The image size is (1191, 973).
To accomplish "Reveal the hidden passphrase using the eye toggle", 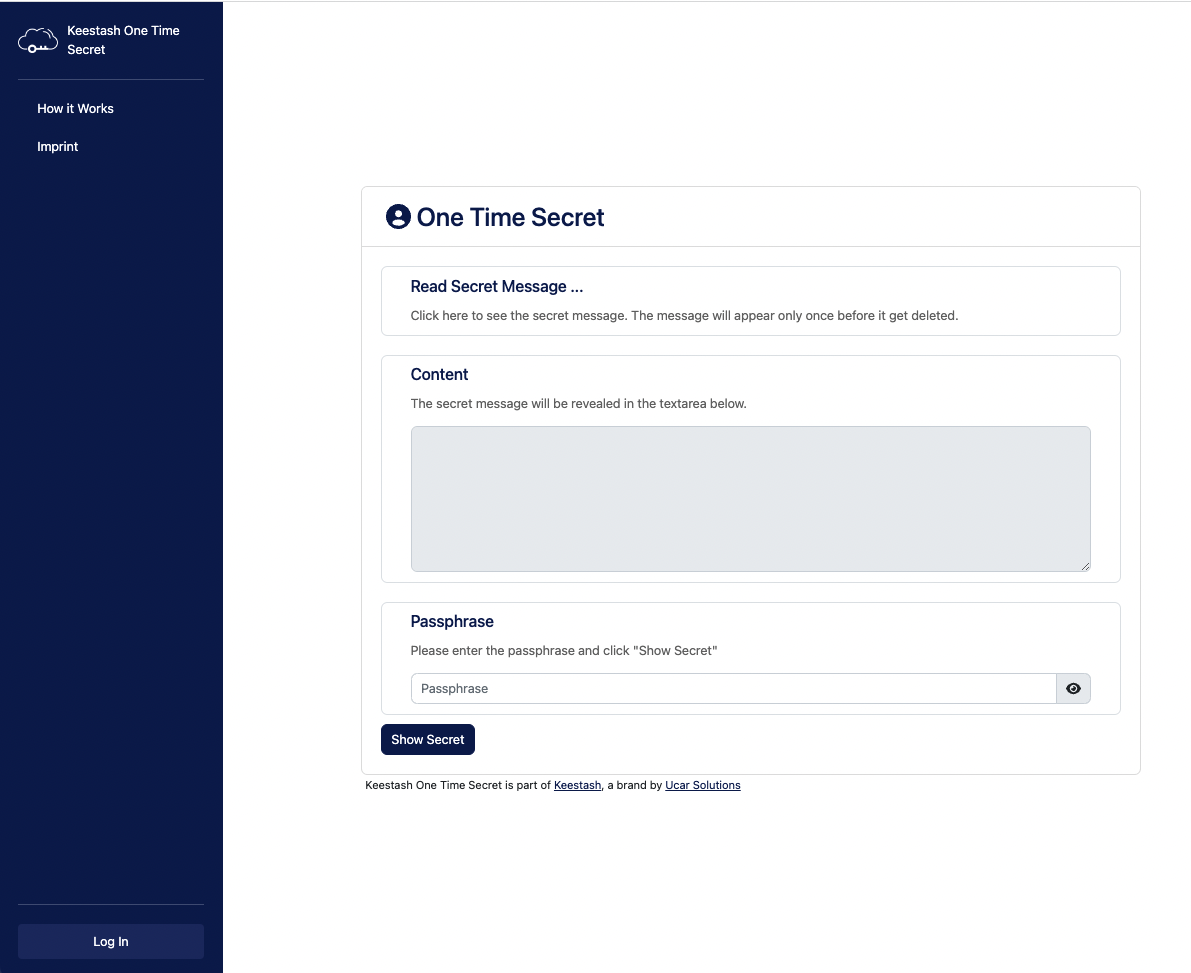I will (1073, 688).
